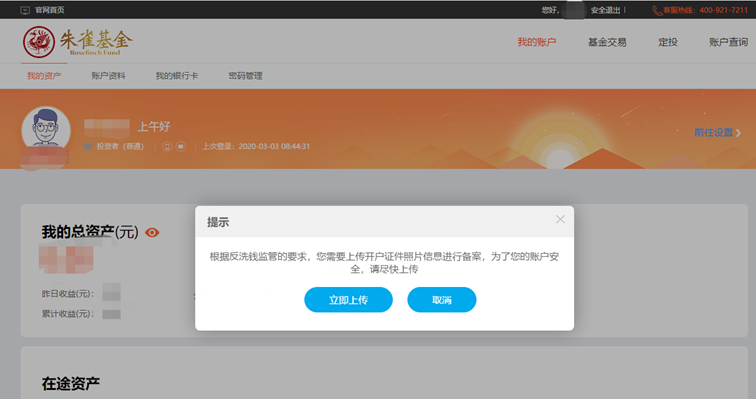Close the 提示 dialog with X
The image size is (756, 399).
560,219
